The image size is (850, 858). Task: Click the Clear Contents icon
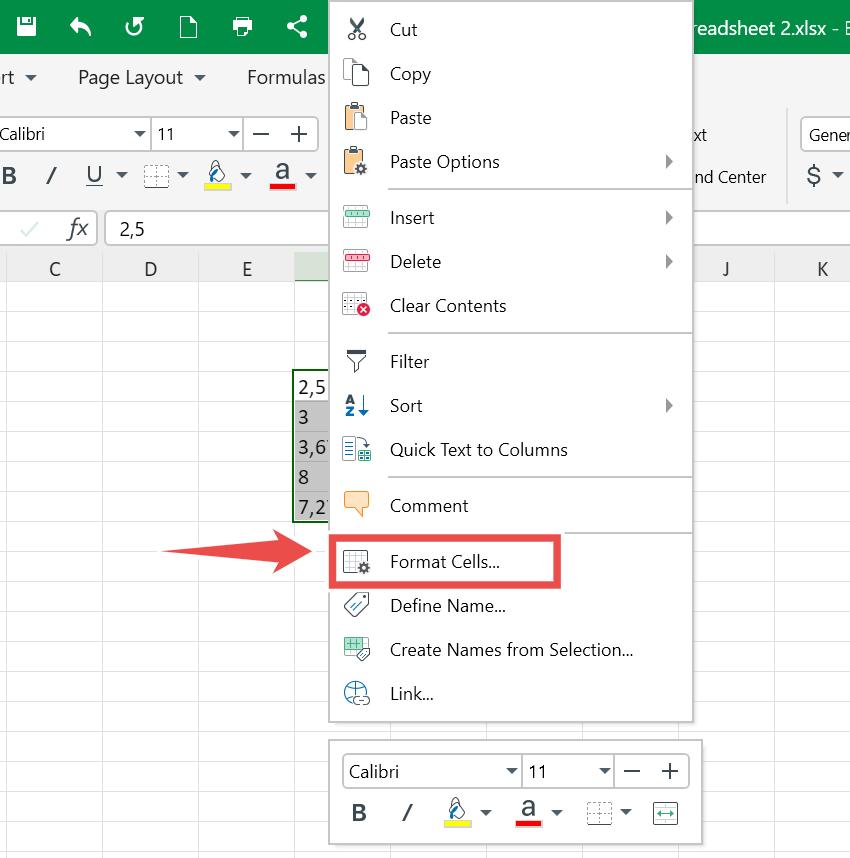pyautogui.click(x=356, y=305)
